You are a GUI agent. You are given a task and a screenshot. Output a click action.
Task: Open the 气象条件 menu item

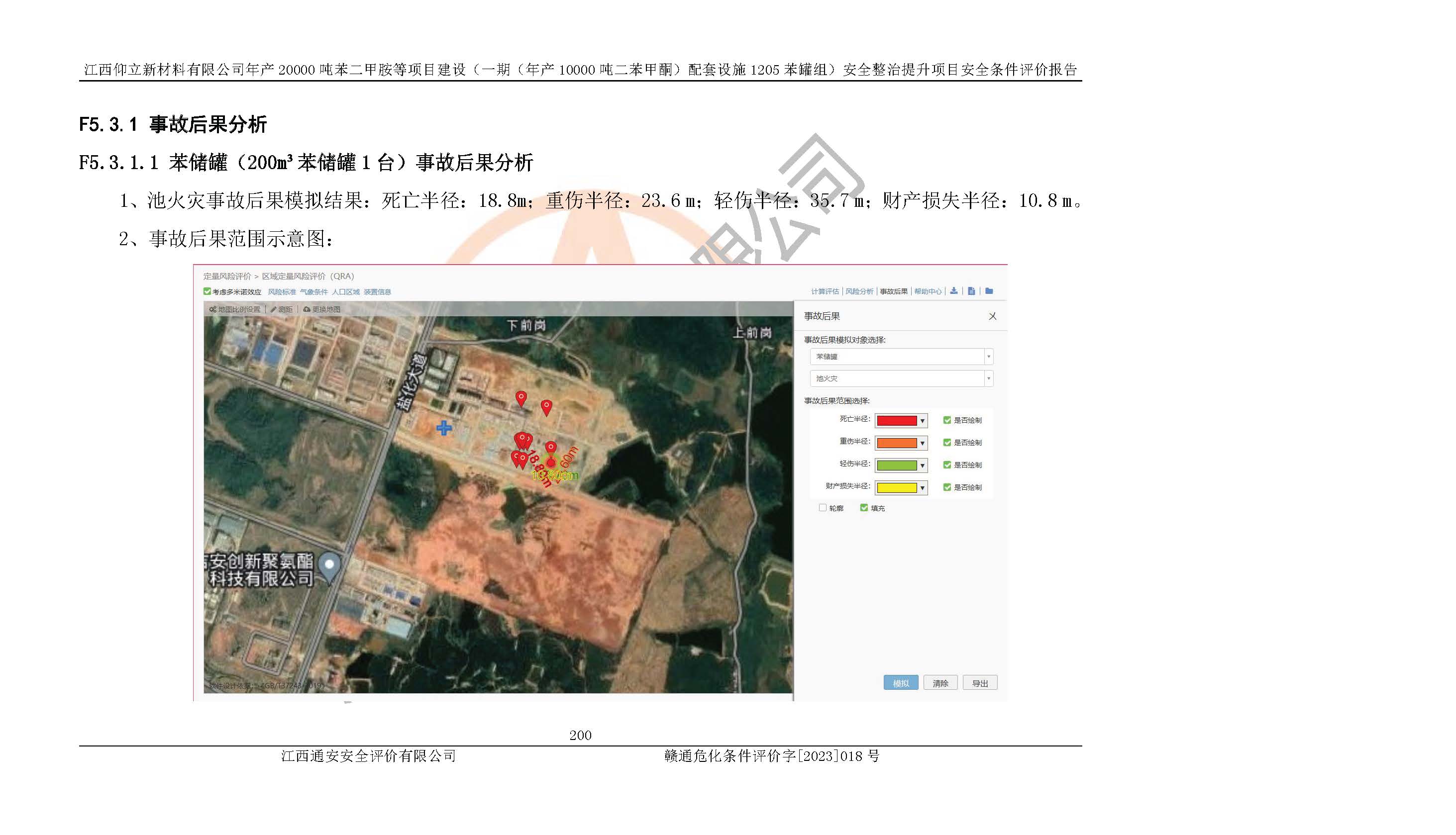click(314, 292)
